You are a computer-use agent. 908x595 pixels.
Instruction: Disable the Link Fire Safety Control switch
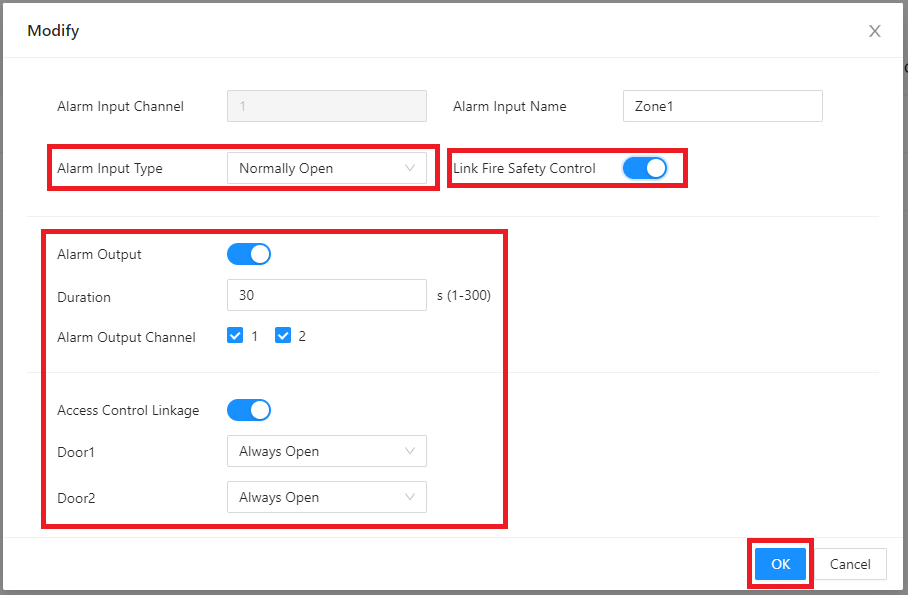click(x=645, y=168)
